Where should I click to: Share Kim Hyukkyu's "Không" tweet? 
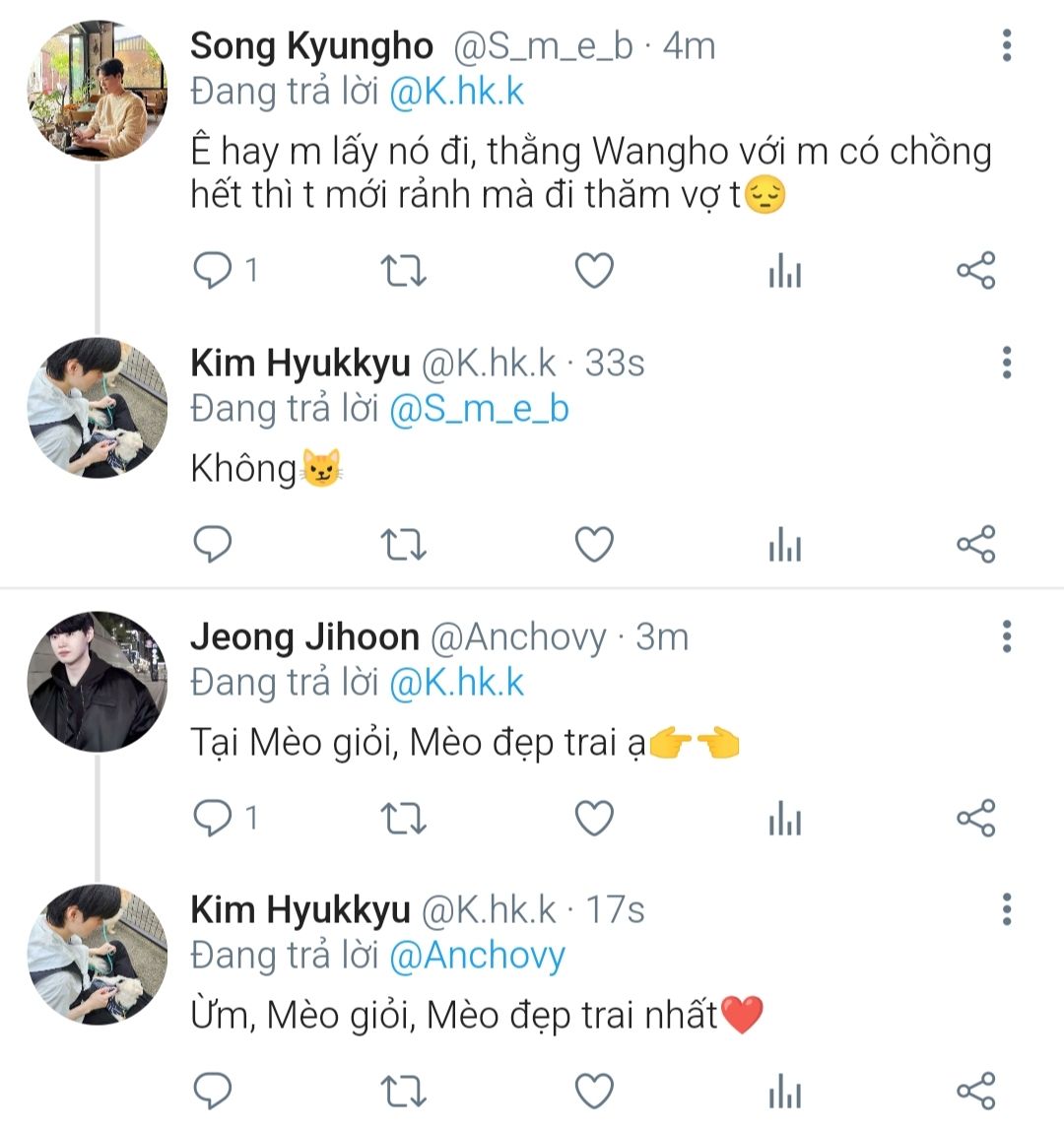(975, 544)
